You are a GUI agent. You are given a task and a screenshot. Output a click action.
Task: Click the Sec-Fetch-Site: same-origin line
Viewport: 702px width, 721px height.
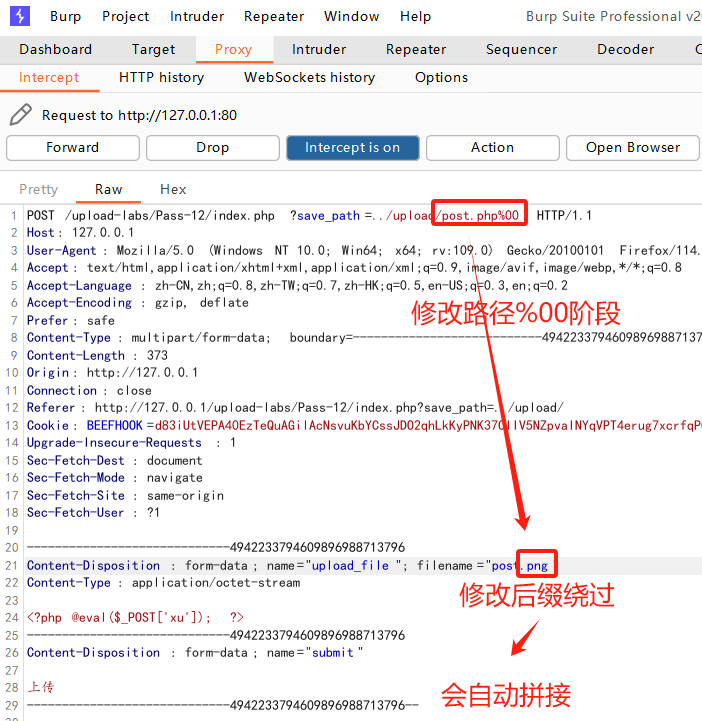[x=125, y=495]
